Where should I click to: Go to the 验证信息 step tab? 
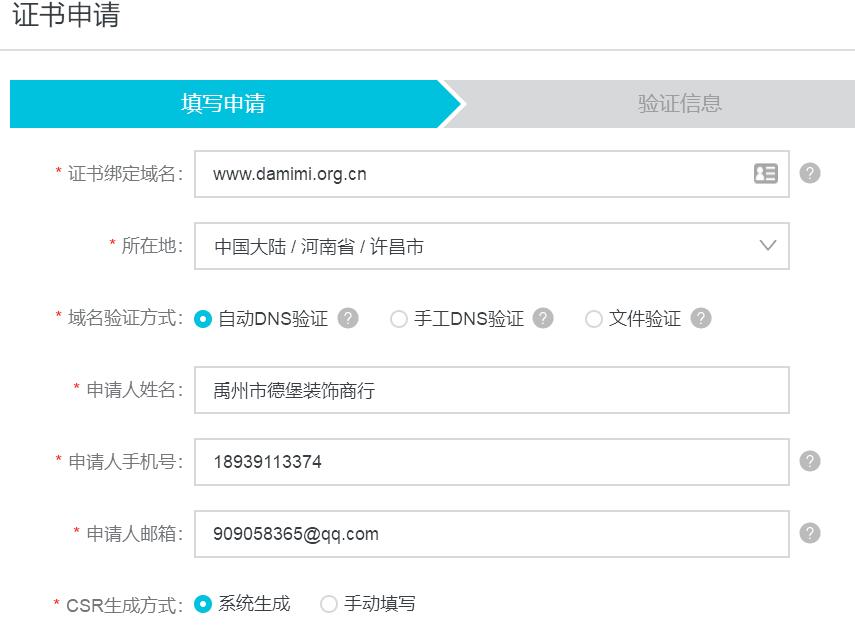tap(680, 104)
